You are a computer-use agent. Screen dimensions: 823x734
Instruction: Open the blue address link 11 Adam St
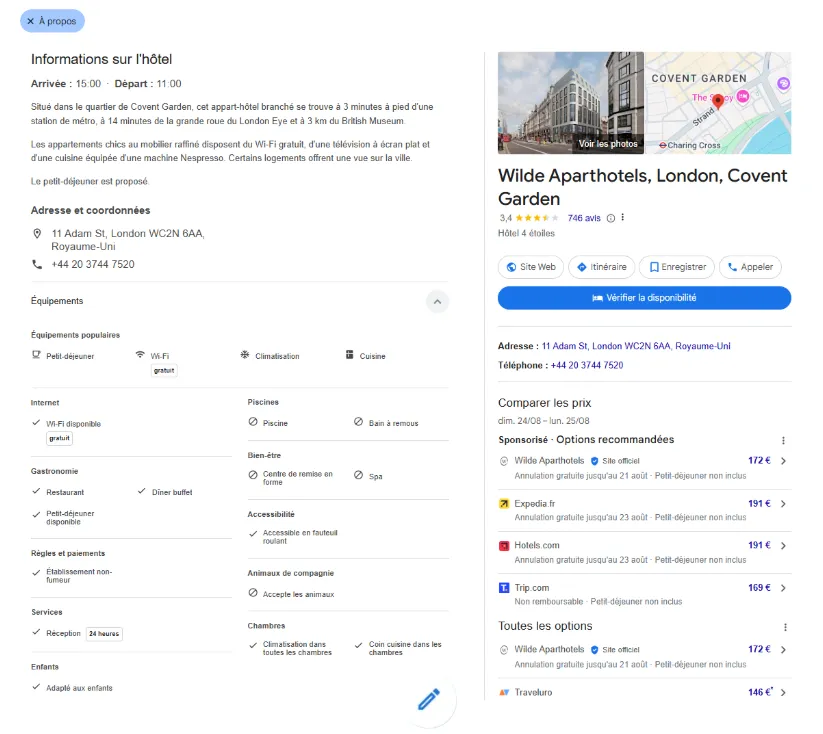pos(636,346)
